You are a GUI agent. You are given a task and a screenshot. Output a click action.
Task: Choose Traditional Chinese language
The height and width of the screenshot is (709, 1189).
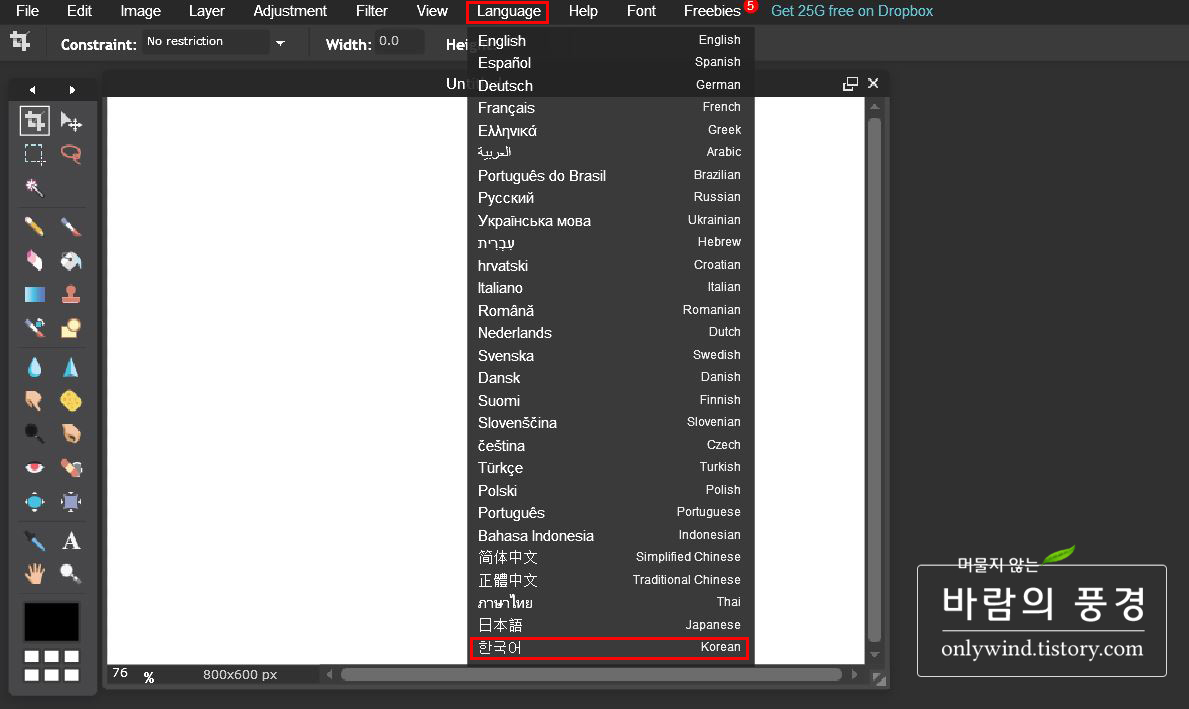609,580
